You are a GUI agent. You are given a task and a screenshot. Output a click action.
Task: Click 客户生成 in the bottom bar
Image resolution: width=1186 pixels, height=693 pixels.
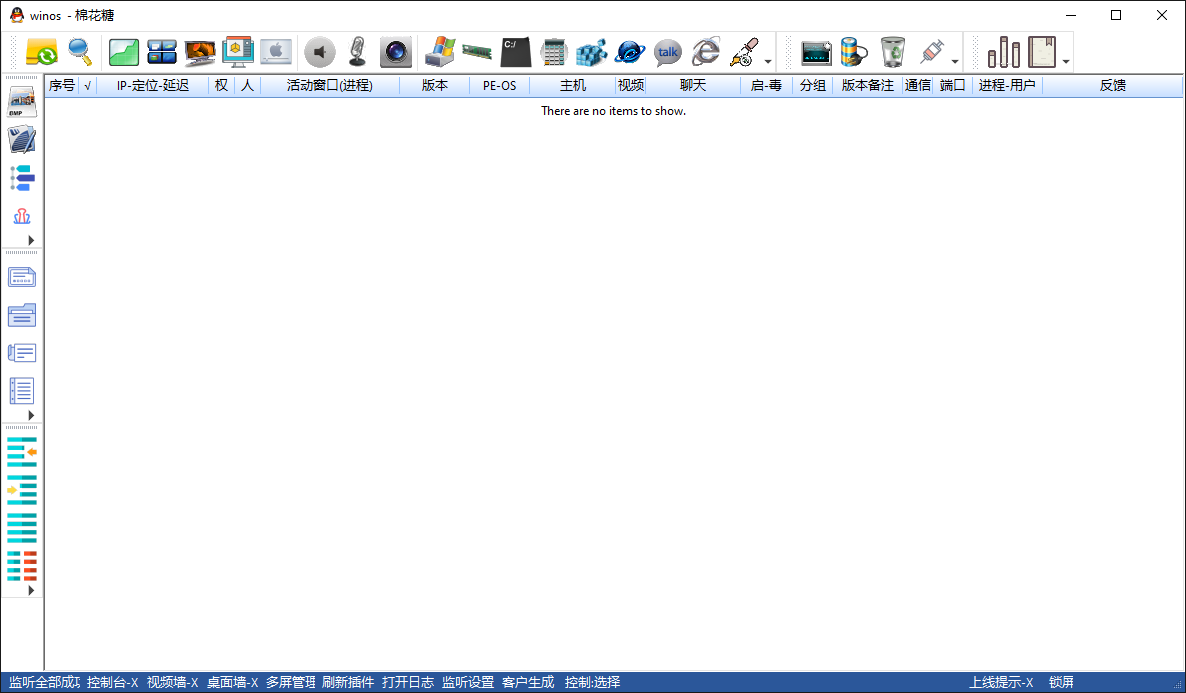point(528,682)
